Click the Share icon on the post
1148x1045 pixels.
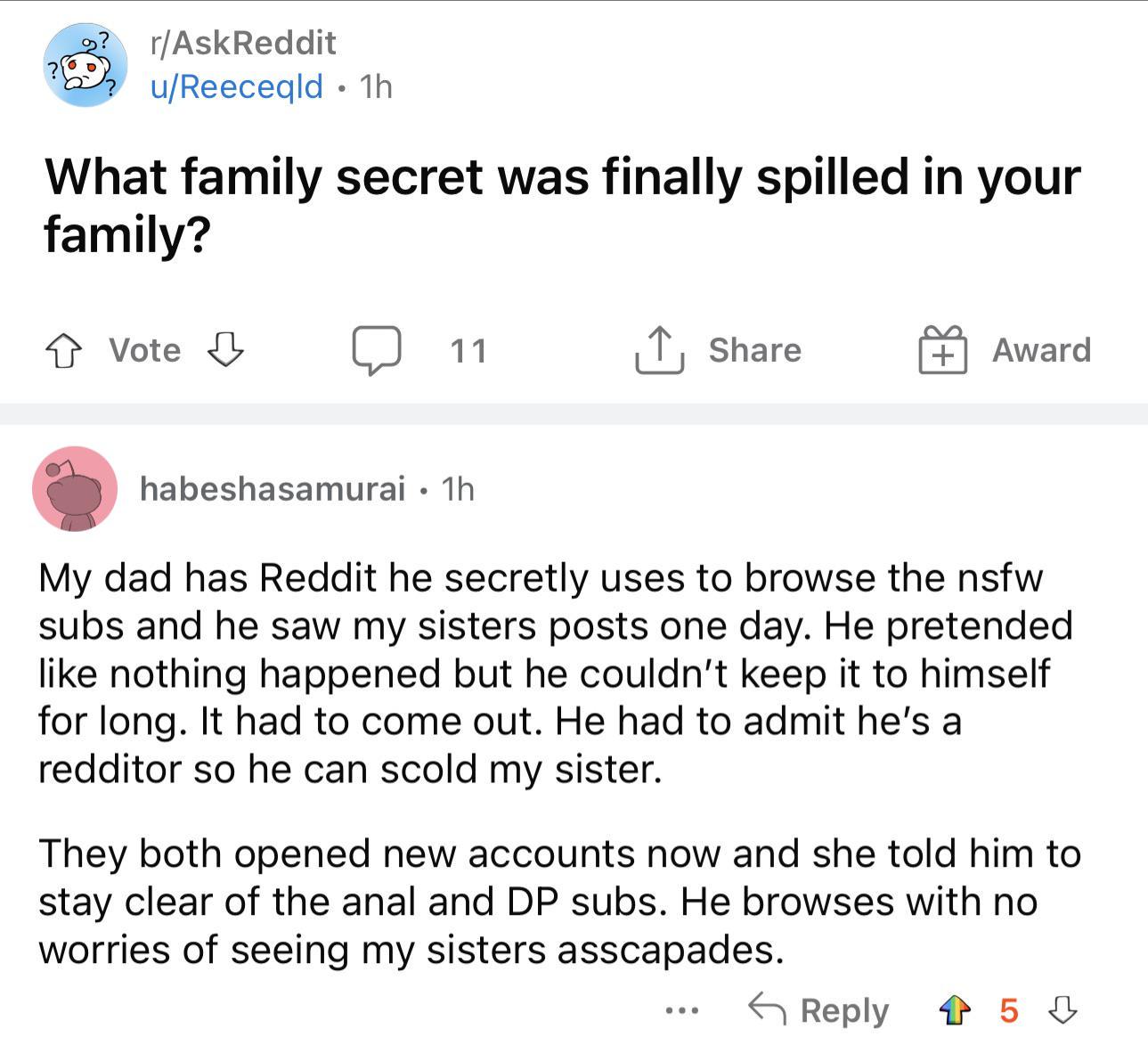point(660,350)
